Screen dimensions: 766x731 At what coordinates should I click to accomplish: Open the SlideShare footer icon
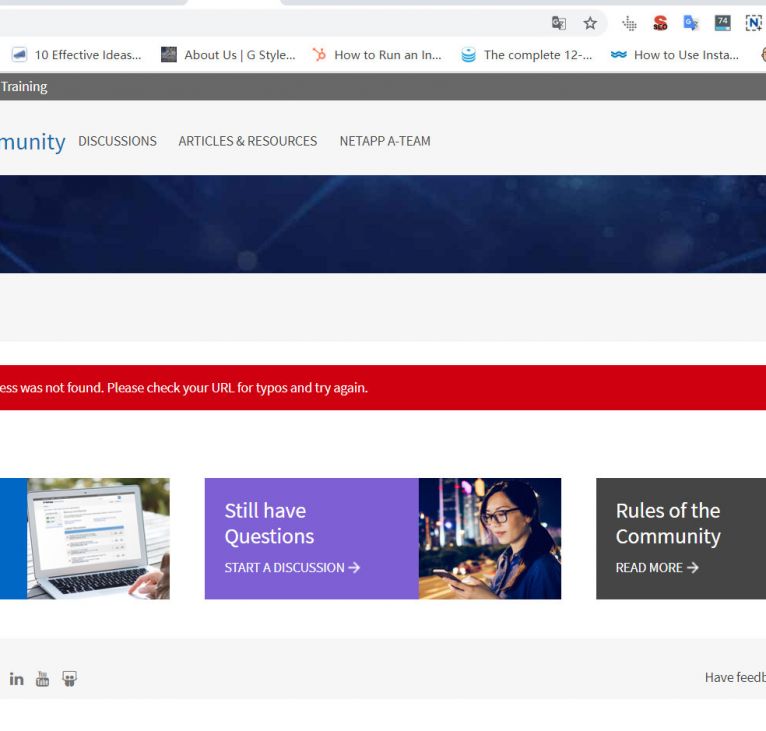click(69, 679)
